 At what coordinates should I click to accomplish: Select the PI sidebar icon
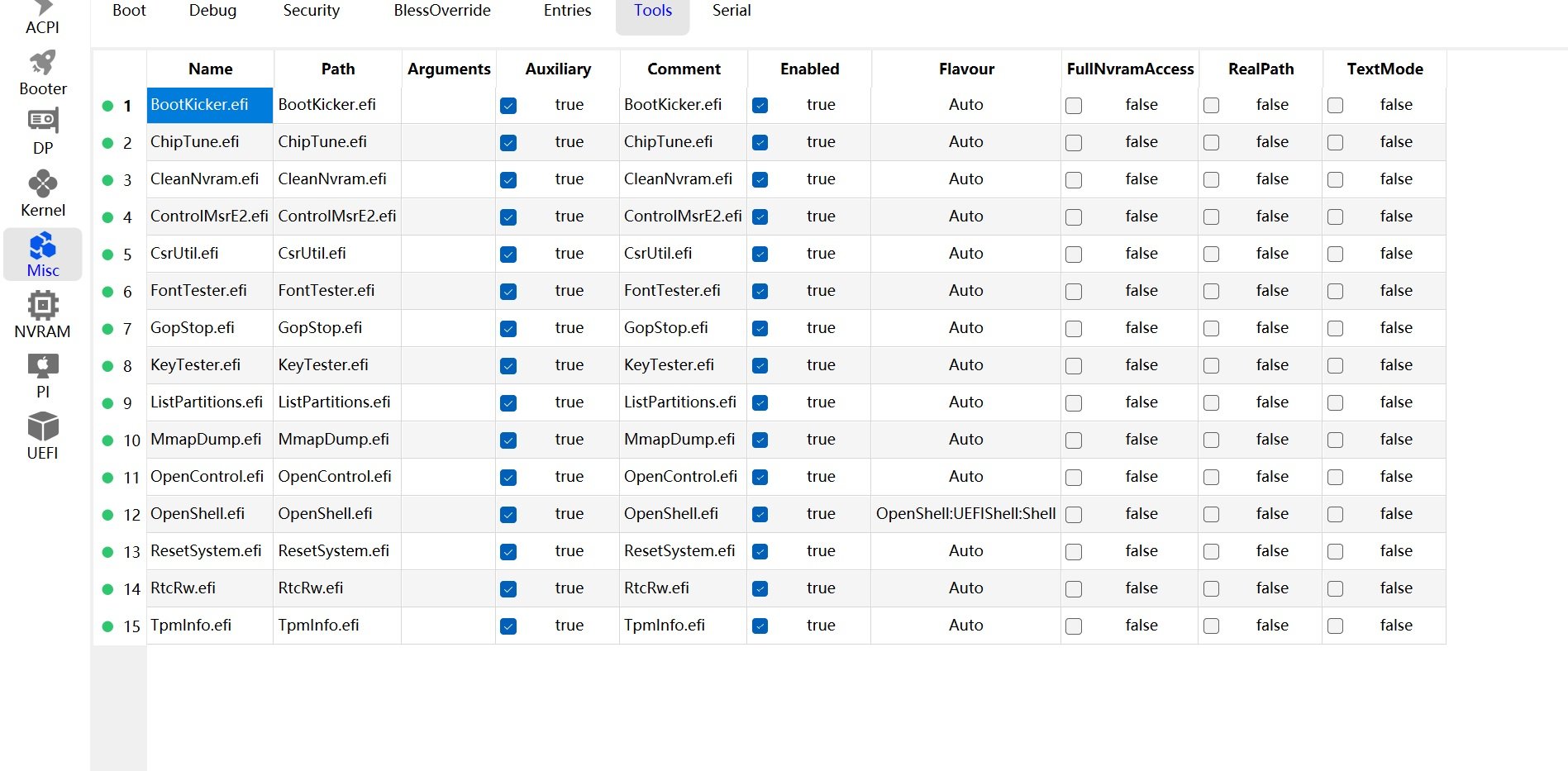42,366
